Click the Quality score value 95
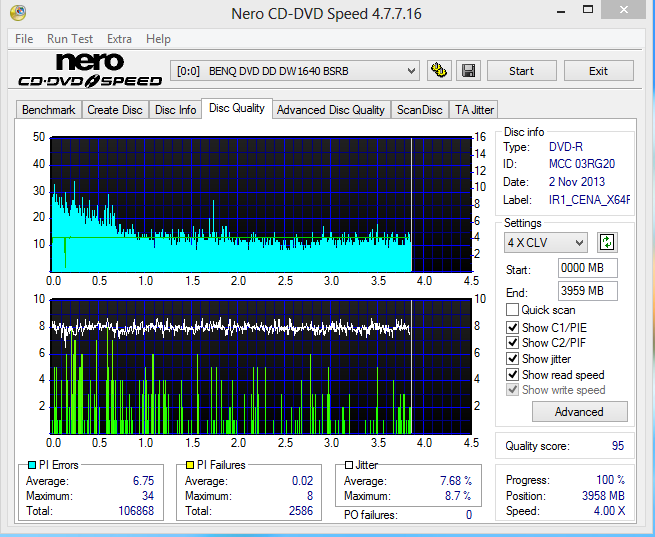 coord(617,446)
